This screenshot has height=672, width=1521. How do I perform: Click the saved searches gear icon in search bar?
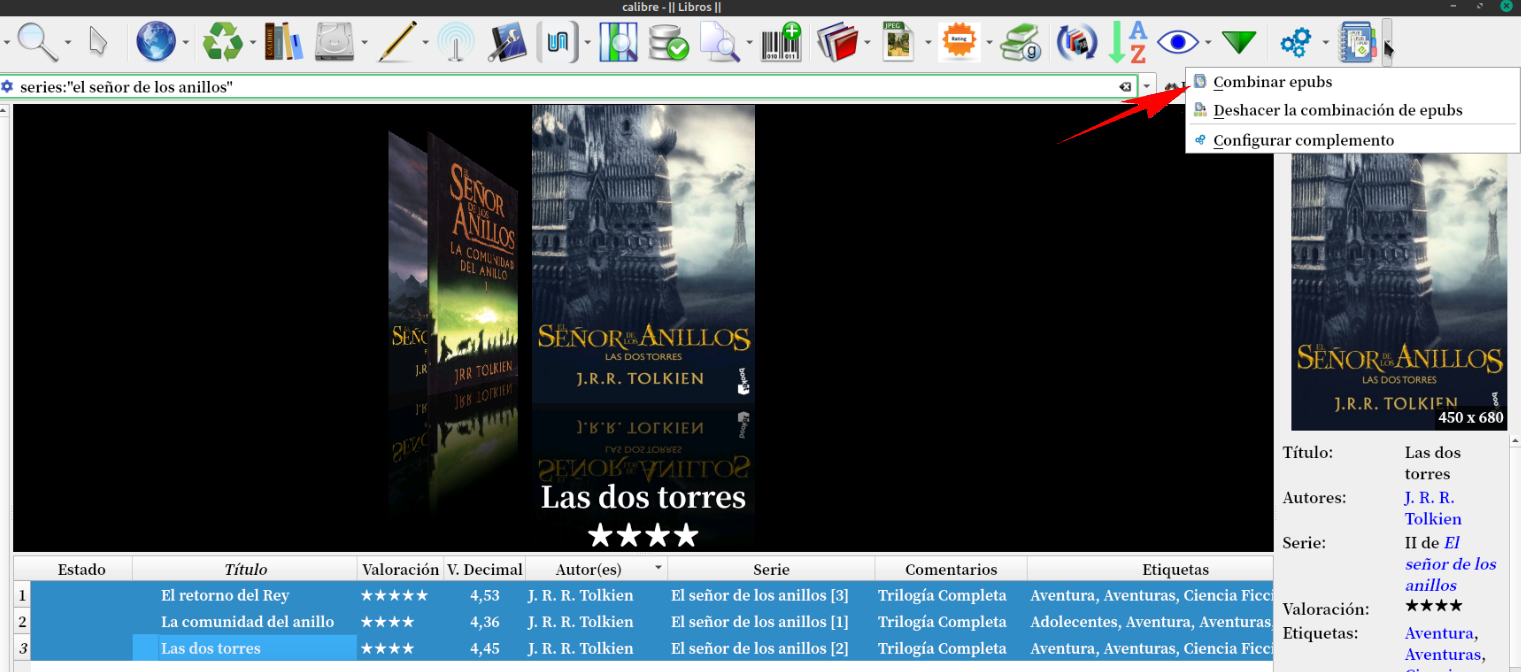pyautogui.click(x=7, y=87)
